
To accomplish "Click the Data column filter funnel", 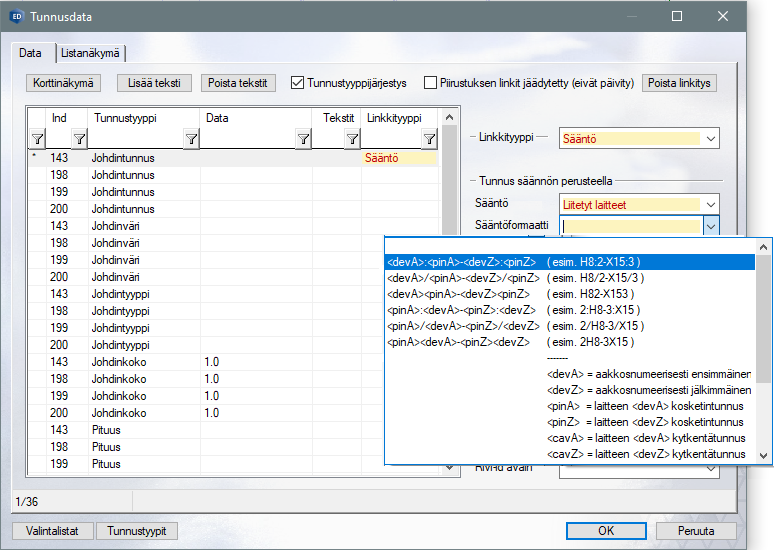I will pos(302,139).
